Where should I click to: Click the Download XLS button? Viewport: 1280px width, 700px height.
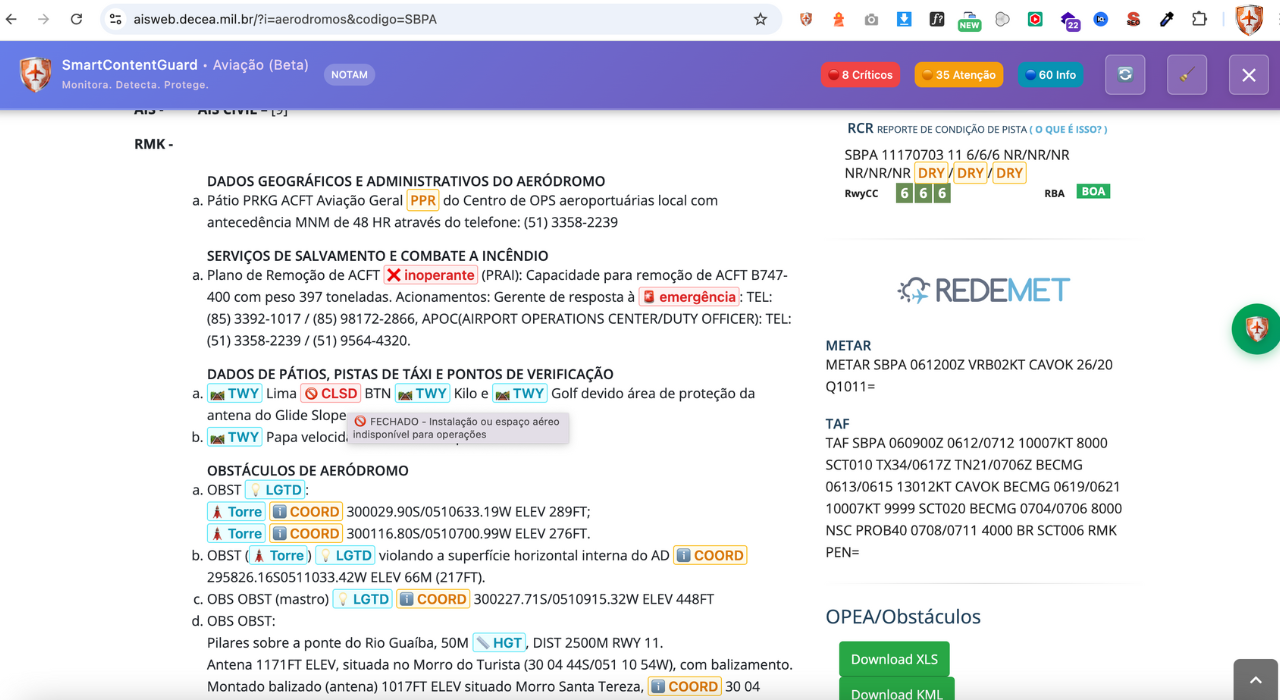coord(894,659)
